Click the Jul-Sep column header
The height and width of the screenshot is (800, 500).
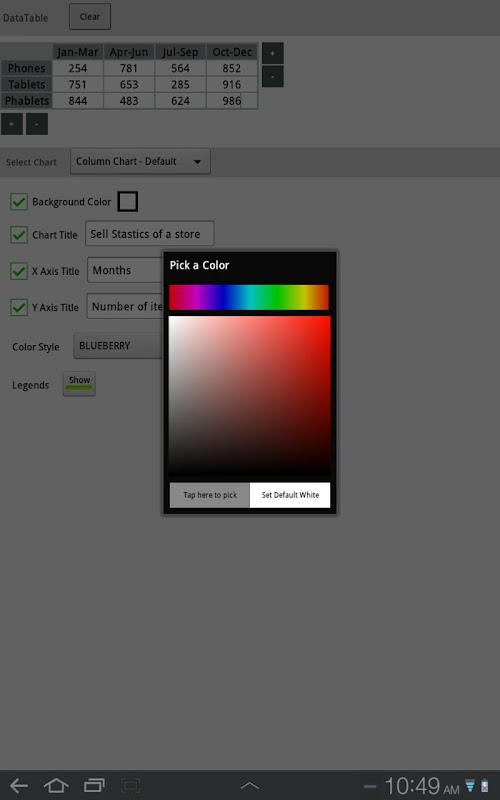point(180,52)
